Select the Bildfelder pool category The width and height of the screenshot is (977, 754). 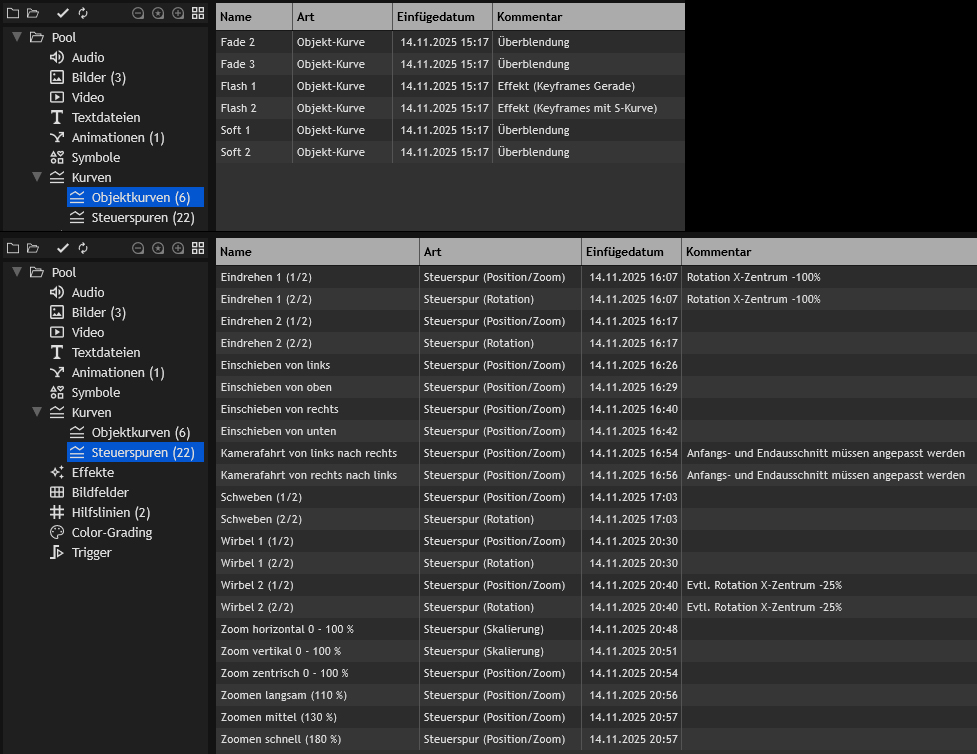pyautogui.click(x=99, y=493)
